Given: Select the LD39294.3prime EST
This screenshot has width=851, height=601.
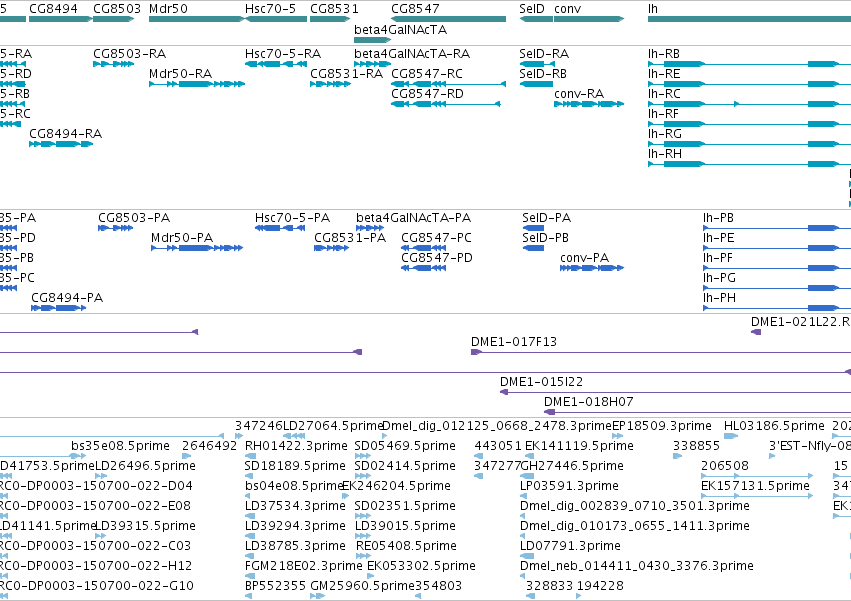Looking at the screenshot, I should click(251, 536).
